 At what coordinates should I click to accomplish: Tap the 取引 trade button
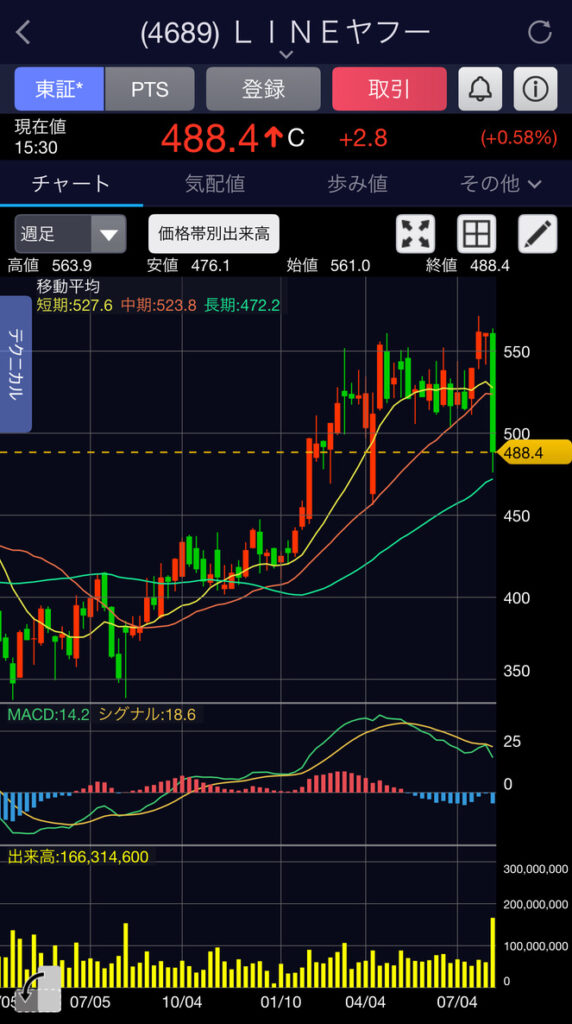click(390, 89)
